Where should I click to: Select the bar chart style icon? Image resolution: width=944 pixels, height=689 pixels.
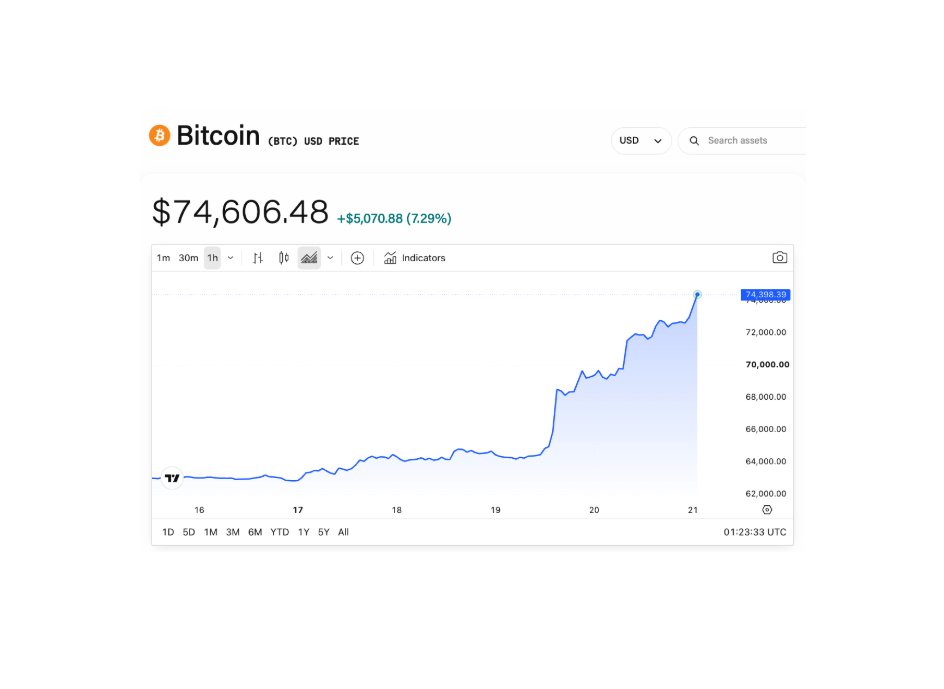(258, 258)
